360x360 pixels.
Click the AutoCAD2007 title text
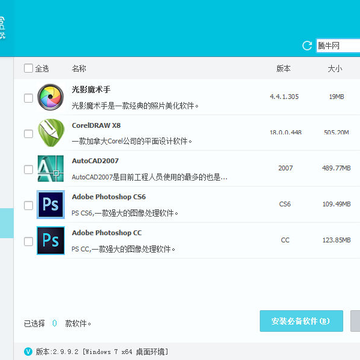95,161
